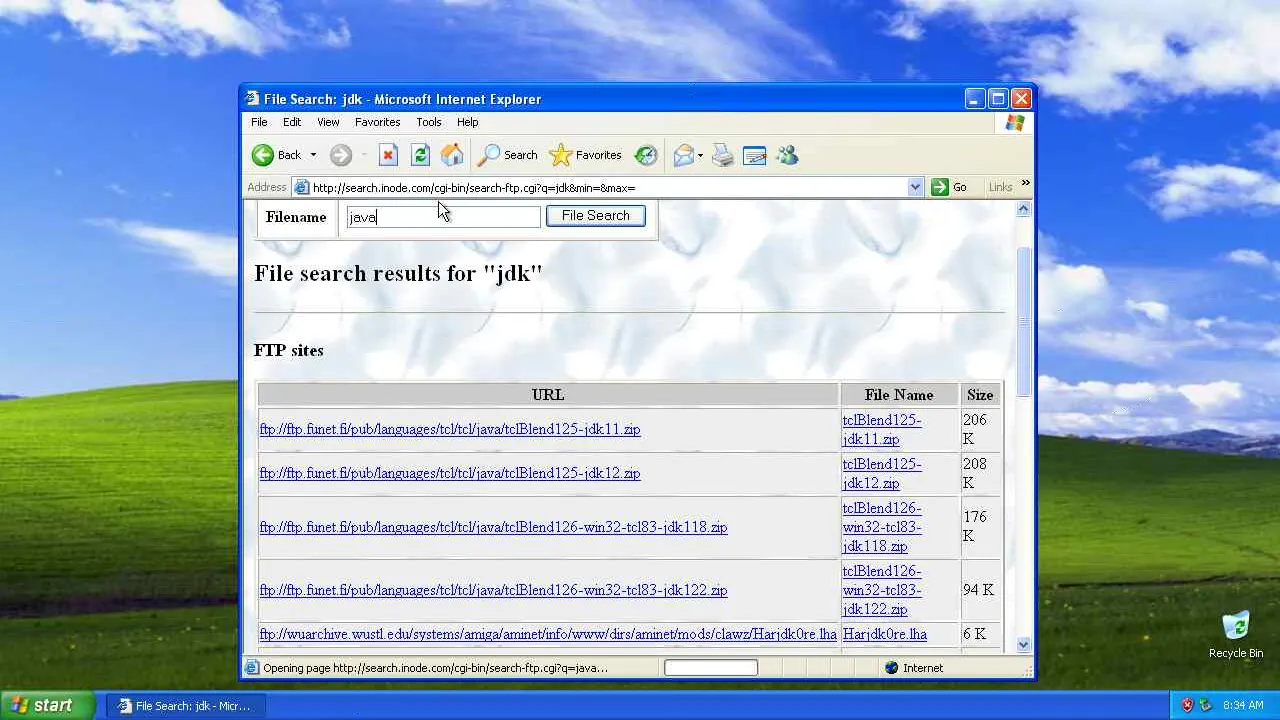The image size is (1280, 720).
Task: Click the File Search button
Action: click(596, 216)
